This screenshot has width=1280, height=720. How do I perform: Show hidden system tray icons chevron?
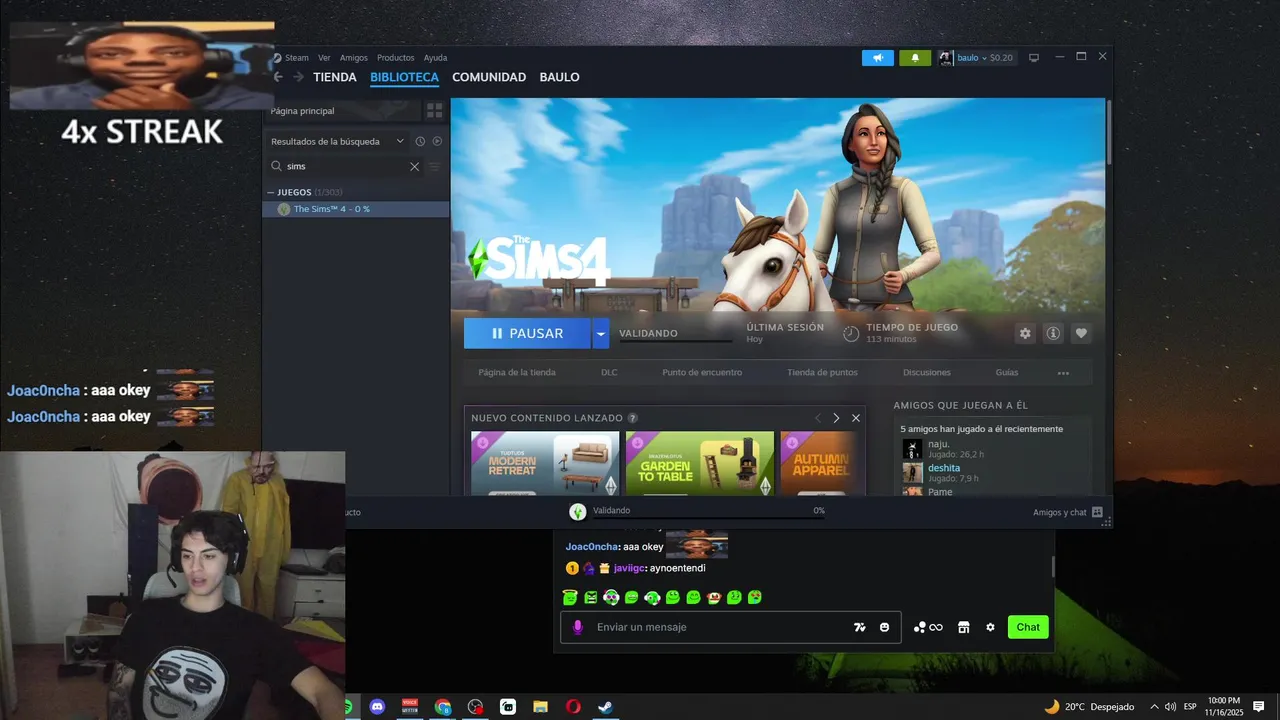(x=1154, y=707)
